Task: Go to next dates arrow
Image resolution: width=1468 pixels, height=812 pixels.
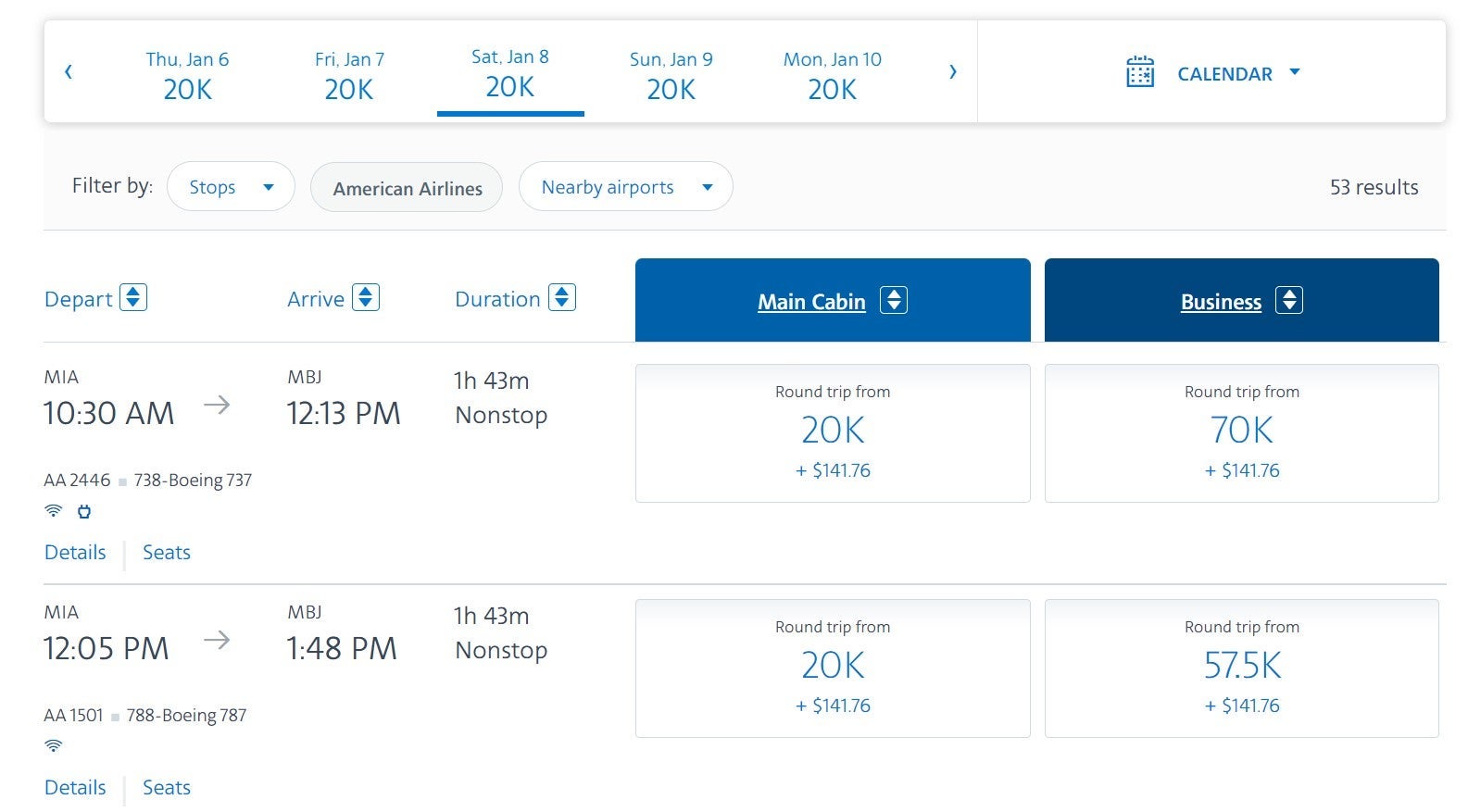Action: pos(953,72)
